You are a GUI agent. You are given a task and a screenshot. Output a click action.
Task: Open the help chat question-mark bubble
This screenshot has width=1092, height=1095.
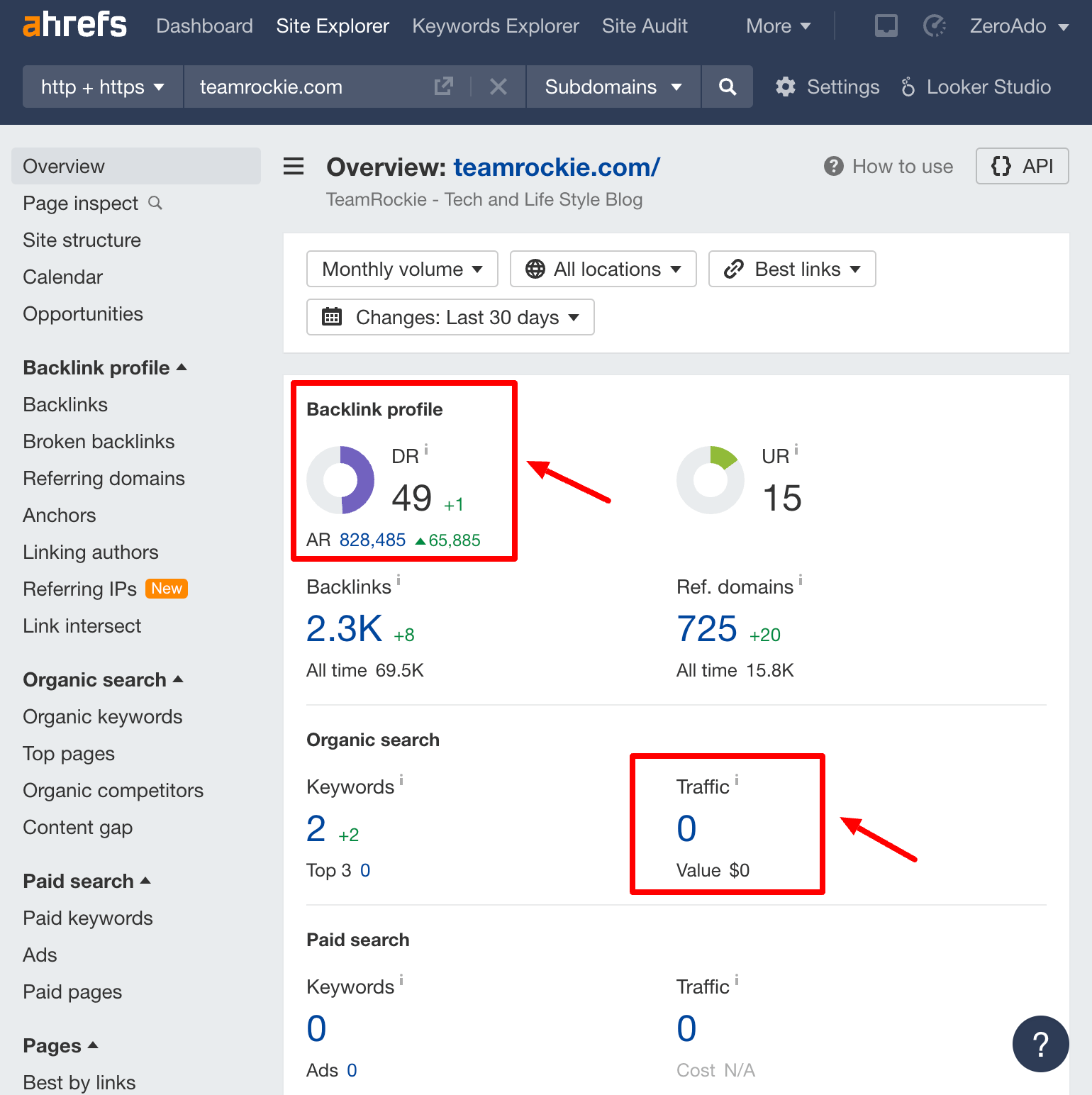[1040, 1044]
